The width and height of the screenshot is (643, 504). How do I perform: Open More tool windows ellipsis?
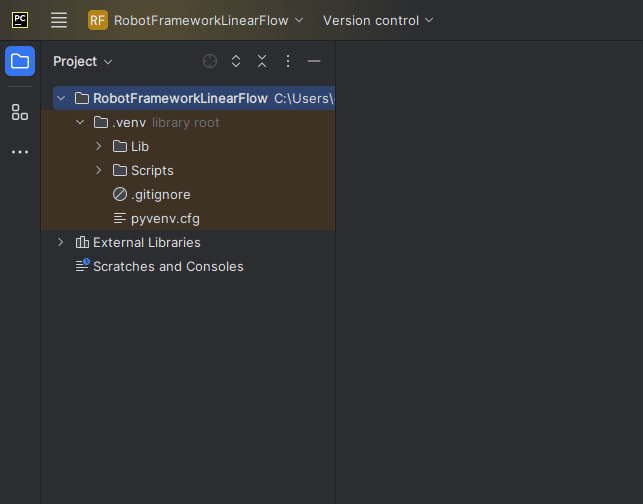tap(20, 152)
